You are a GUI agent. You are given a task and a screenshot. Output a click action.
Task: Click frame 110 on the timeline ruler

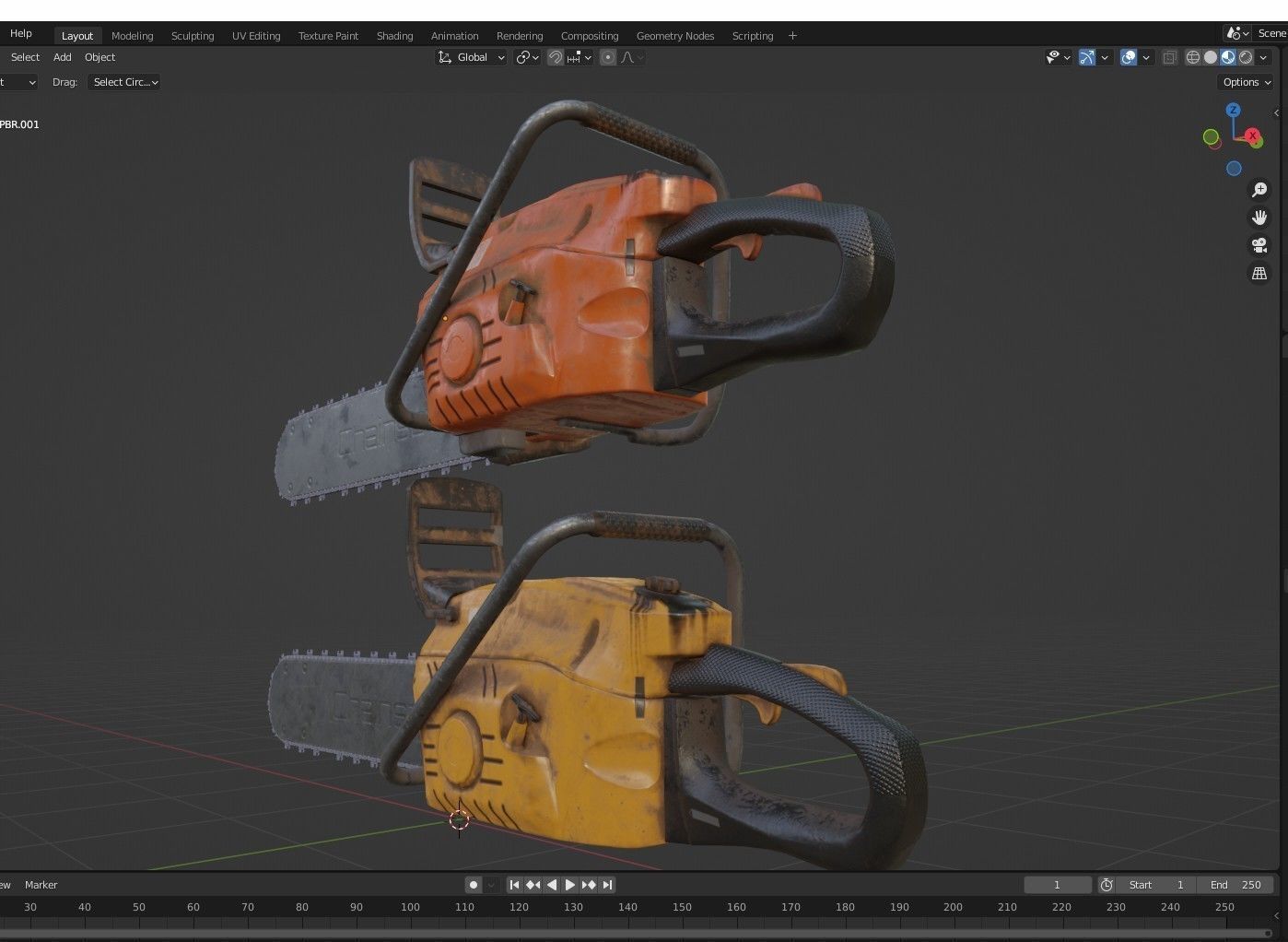pos(464,907)
